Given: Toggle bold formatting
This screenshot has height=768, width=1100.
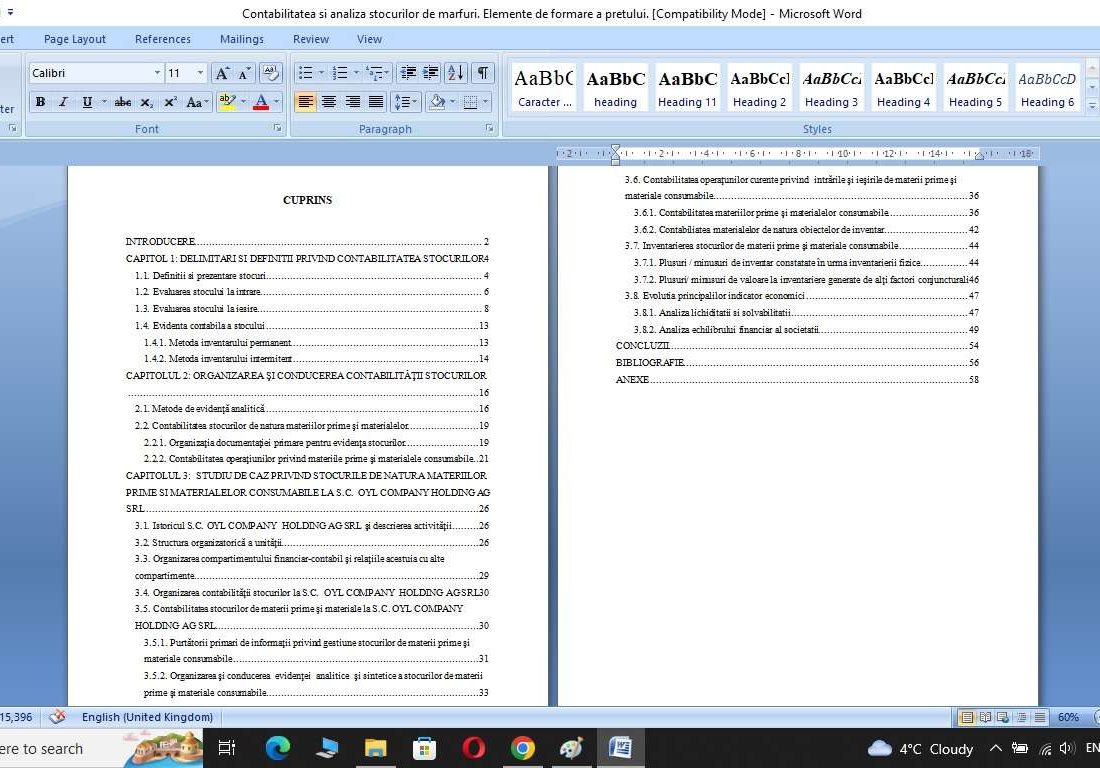Looking at the screenshot, I should [40, 102].
